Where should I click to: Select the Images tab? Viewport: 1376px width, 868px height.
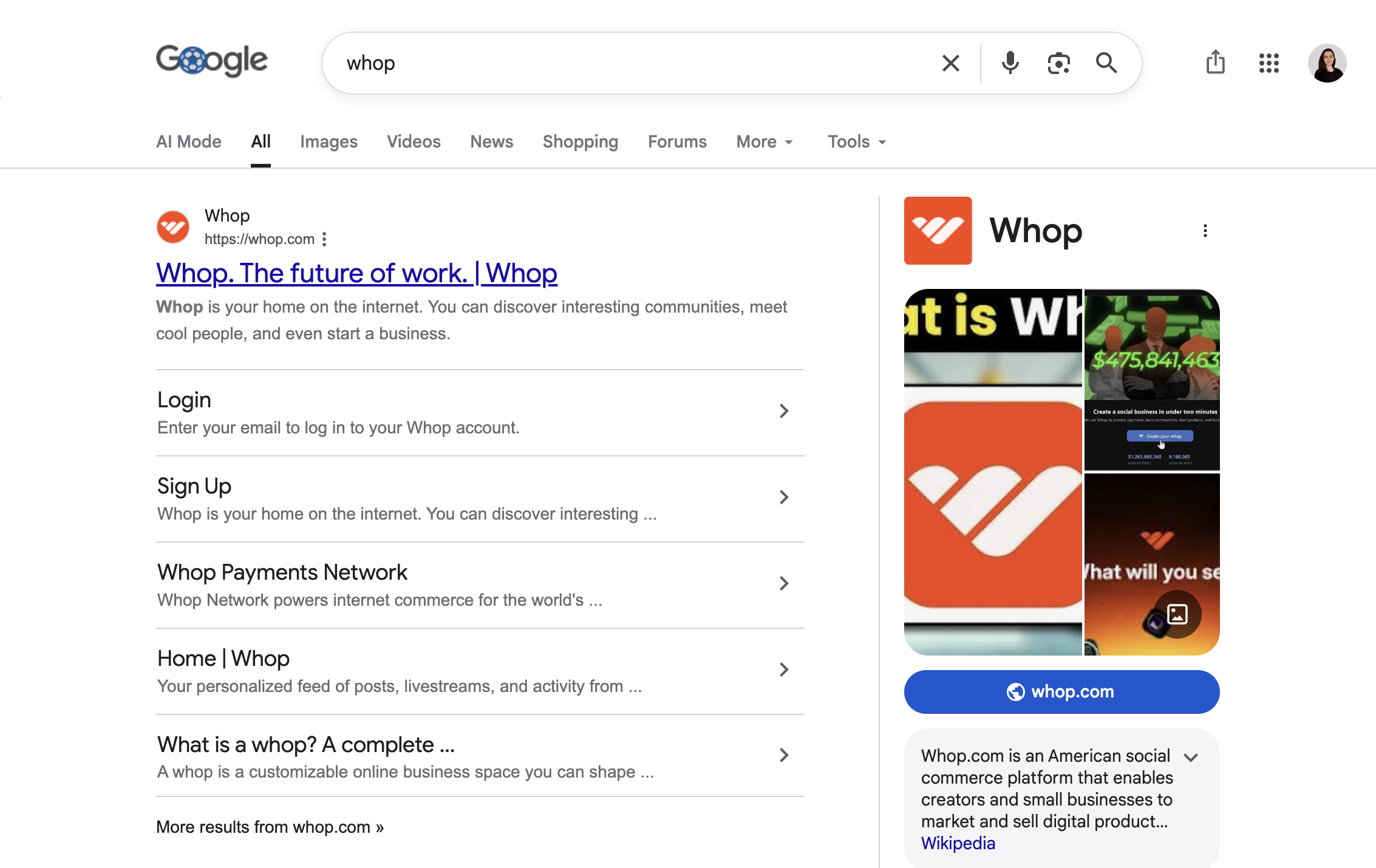tap(329, 141)
